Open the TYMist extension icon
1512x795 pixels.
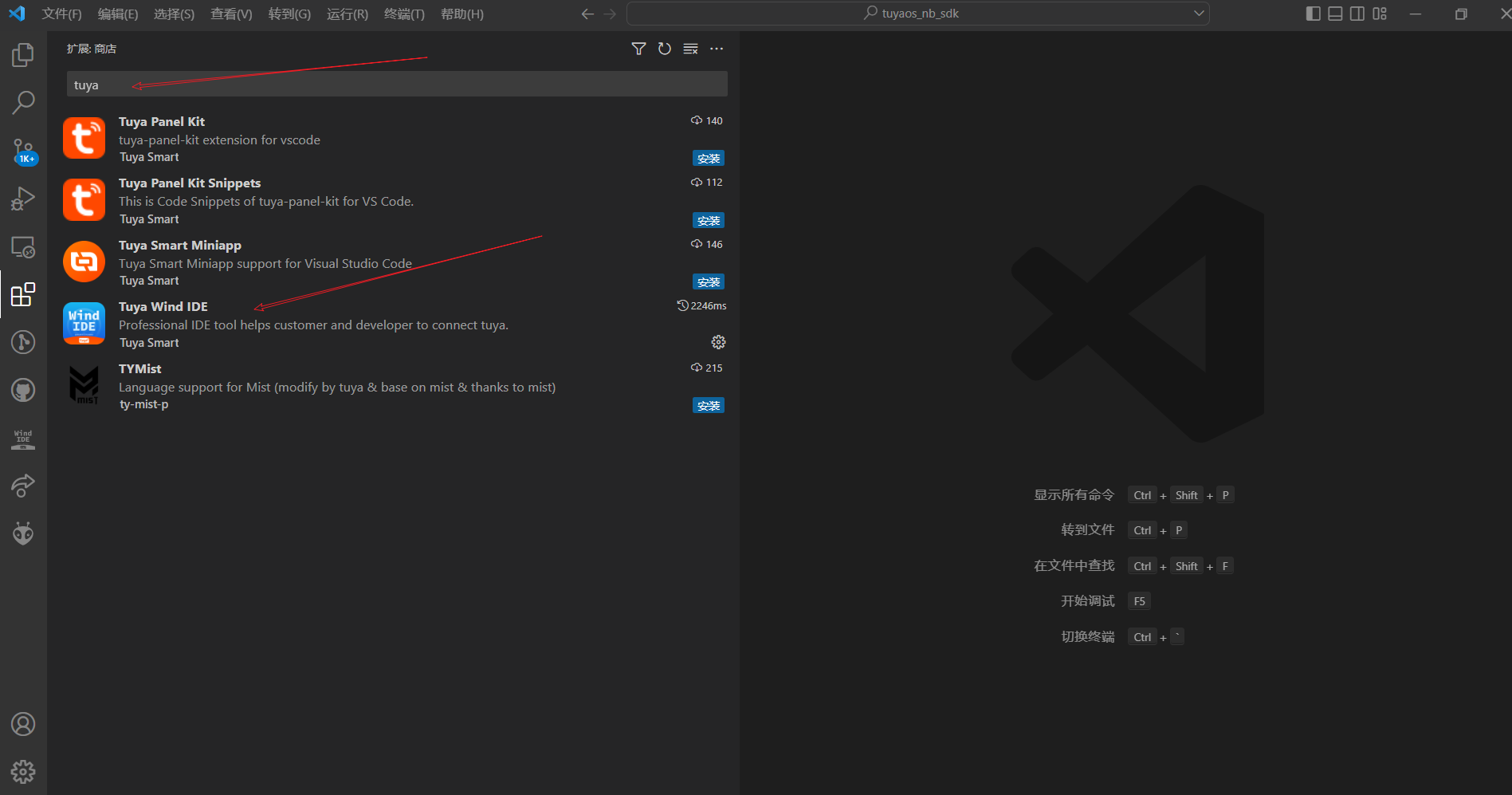point(84,385)
